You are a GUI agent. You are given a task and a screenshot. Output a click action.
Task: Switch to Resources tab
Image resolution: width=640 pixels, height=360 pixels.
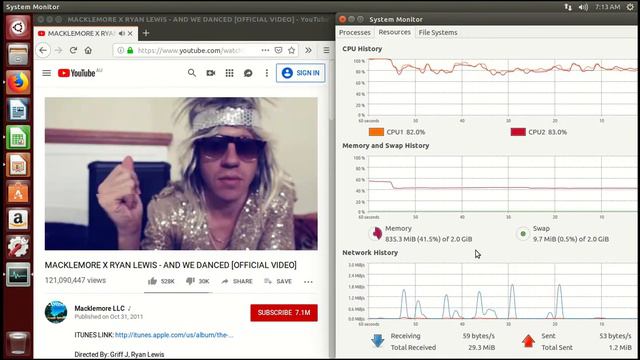point(394,32)
